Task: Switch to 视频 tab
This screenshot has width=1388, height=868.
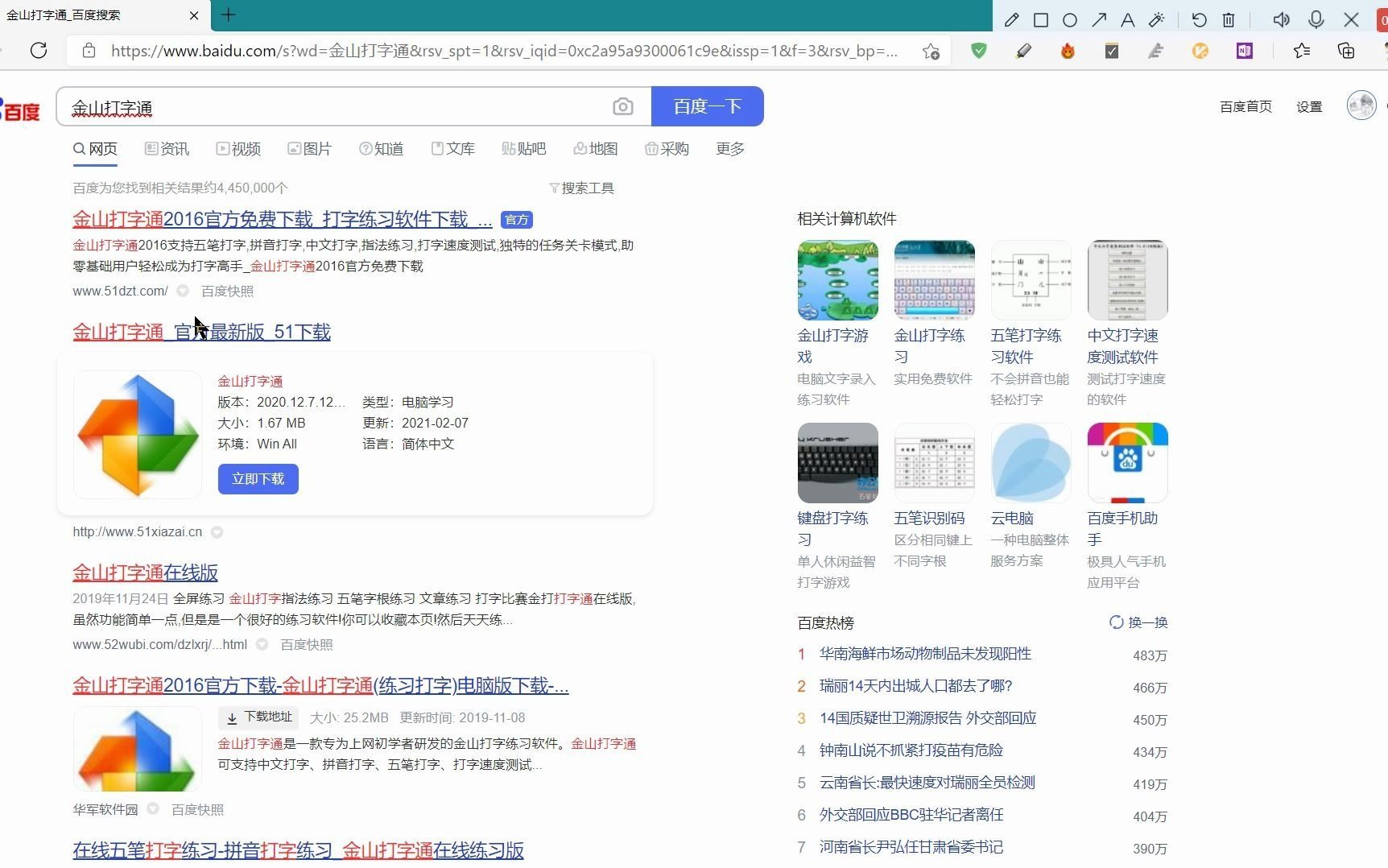Action: click(x=238, y=149)
